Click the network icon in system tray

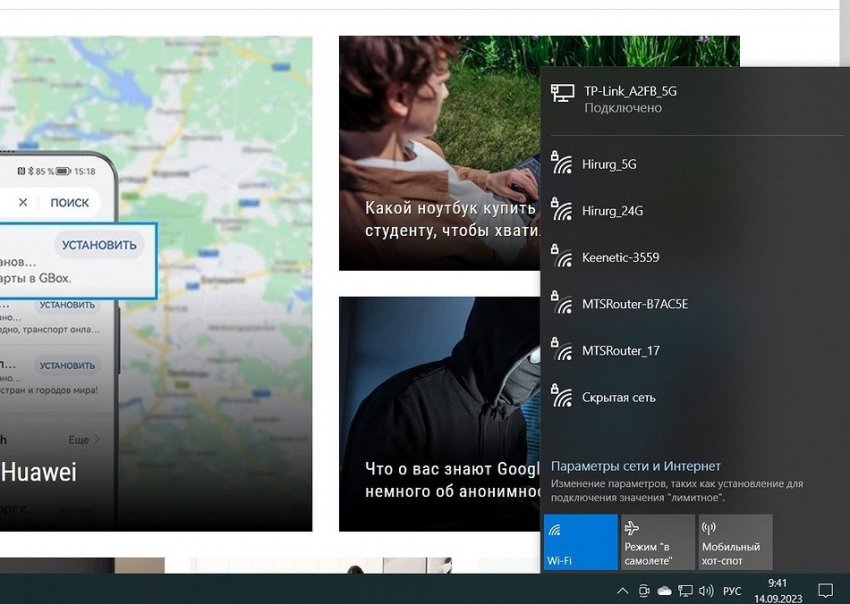[686, 590]
